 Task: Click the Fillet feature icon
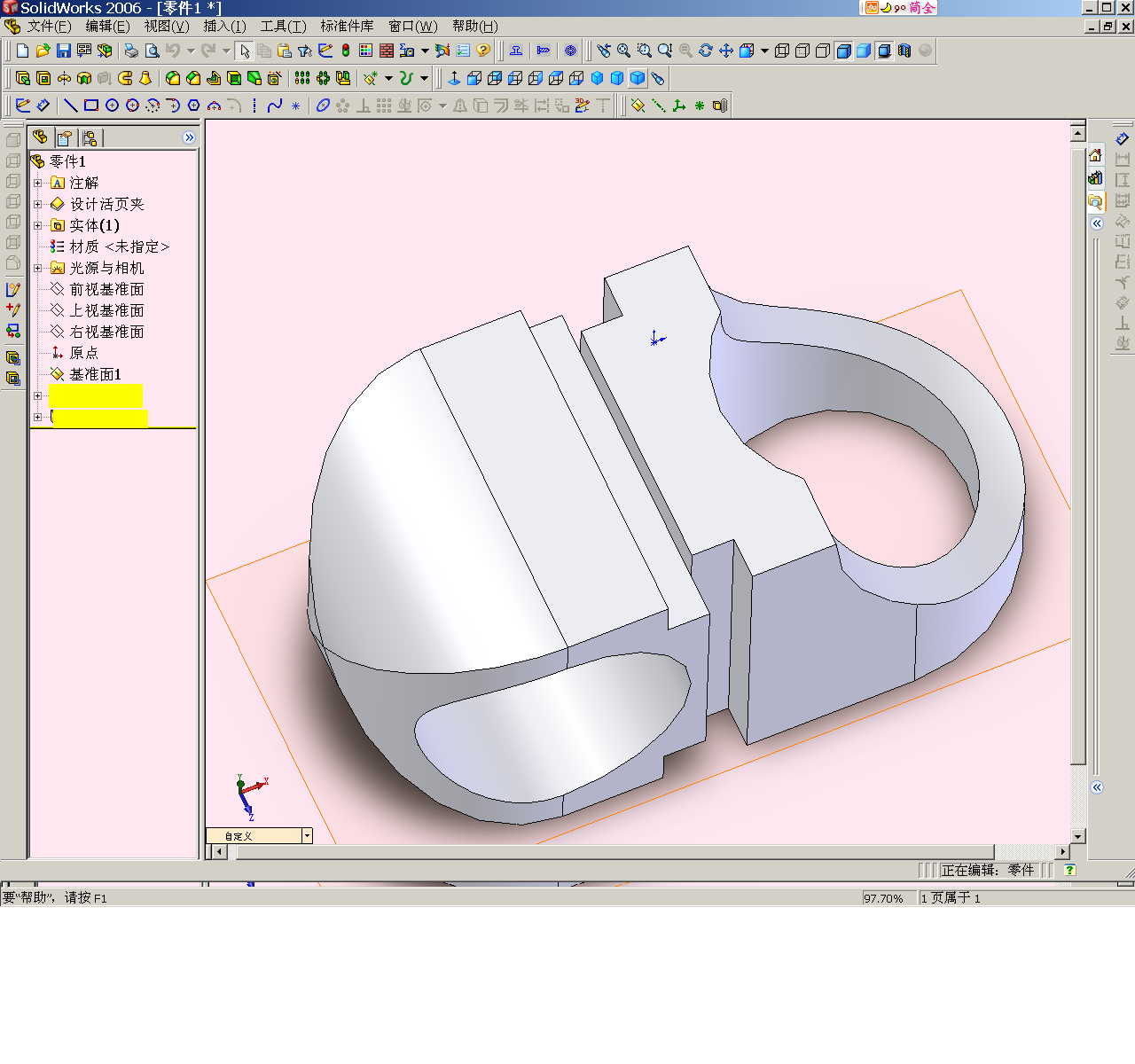point(173,79)
